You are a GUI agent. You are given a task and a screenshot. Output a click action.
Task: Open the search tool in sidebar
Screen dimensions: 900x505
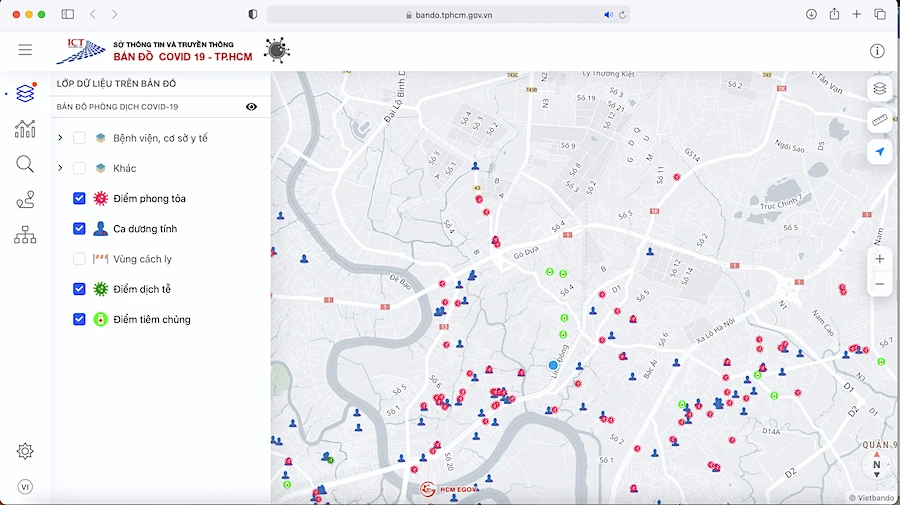(x=25, y=165)
